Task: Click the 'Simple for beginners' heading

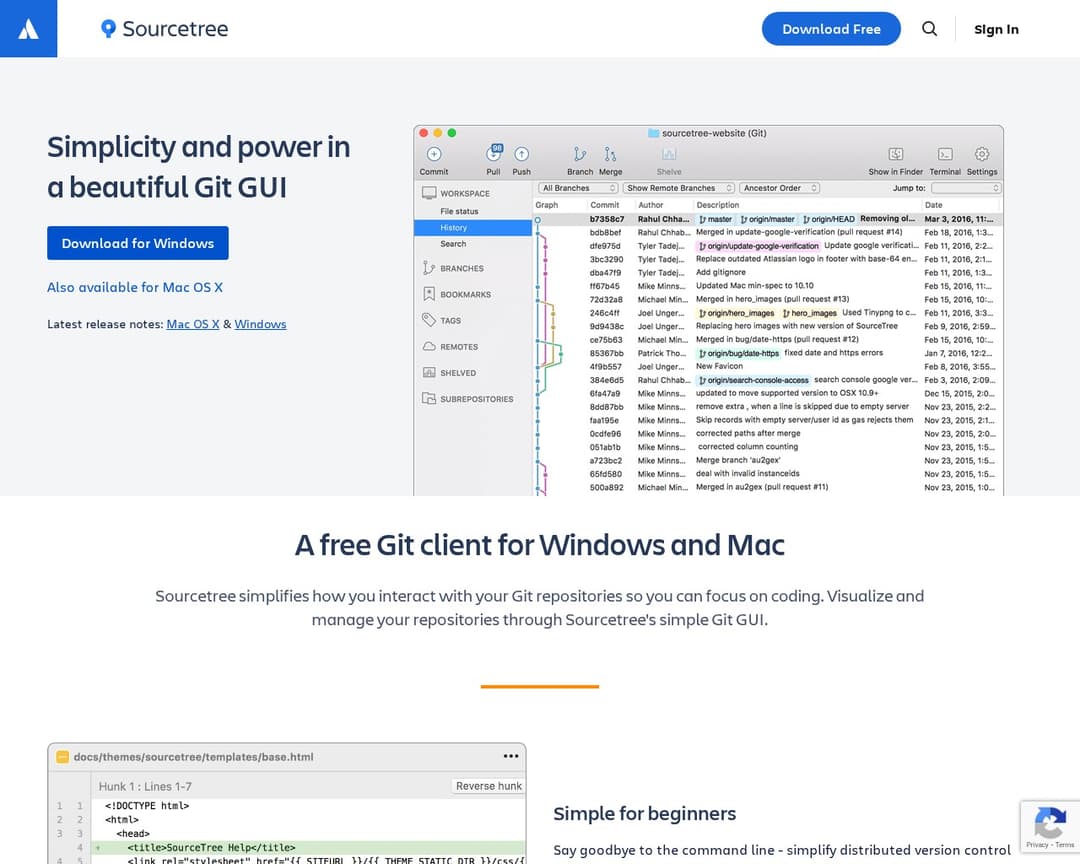Action: click(645, 814)
